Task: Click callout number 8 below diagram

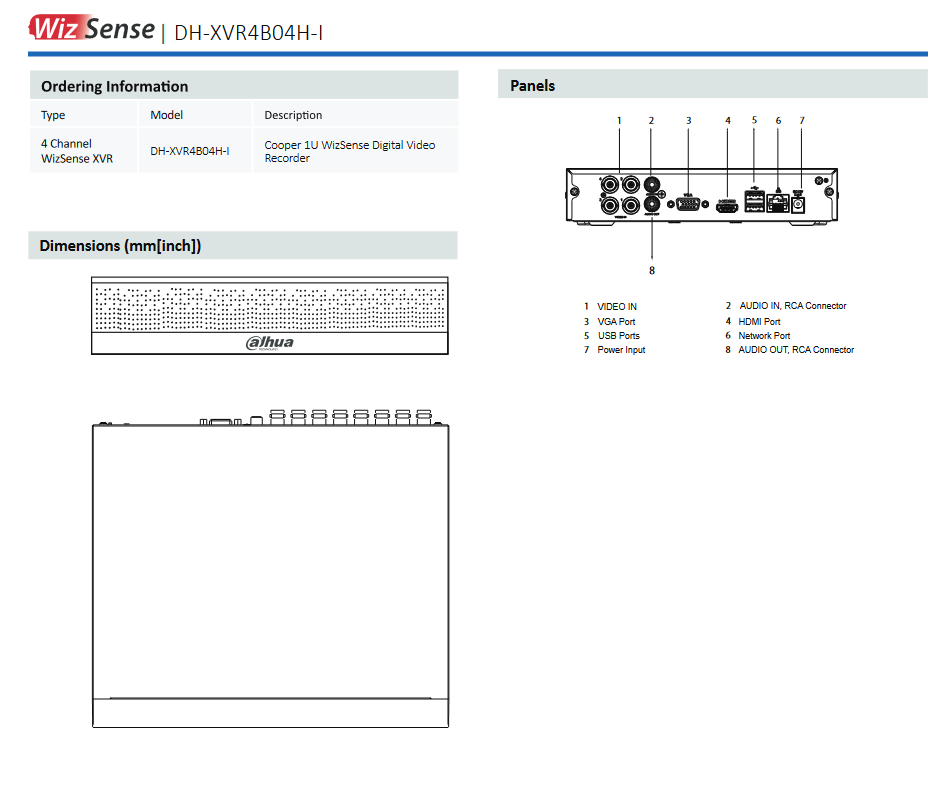Action: 652,270
